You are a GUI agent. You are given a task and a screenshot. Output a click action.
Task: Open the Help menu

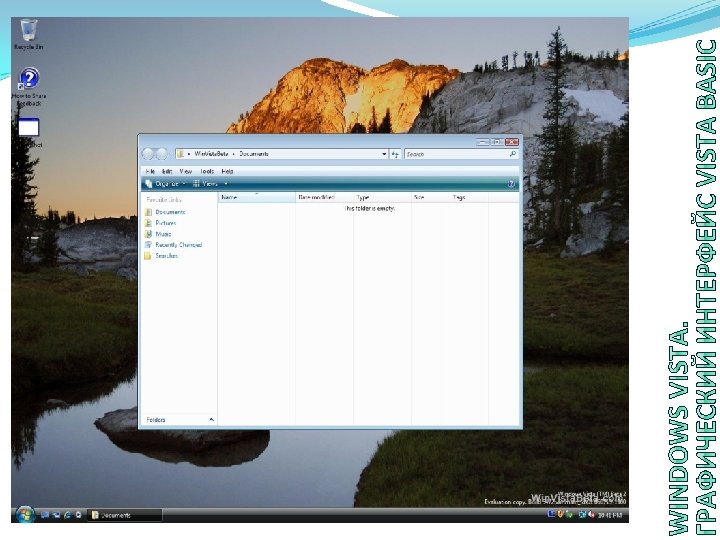pyautogui.click(x=227, y=171)
